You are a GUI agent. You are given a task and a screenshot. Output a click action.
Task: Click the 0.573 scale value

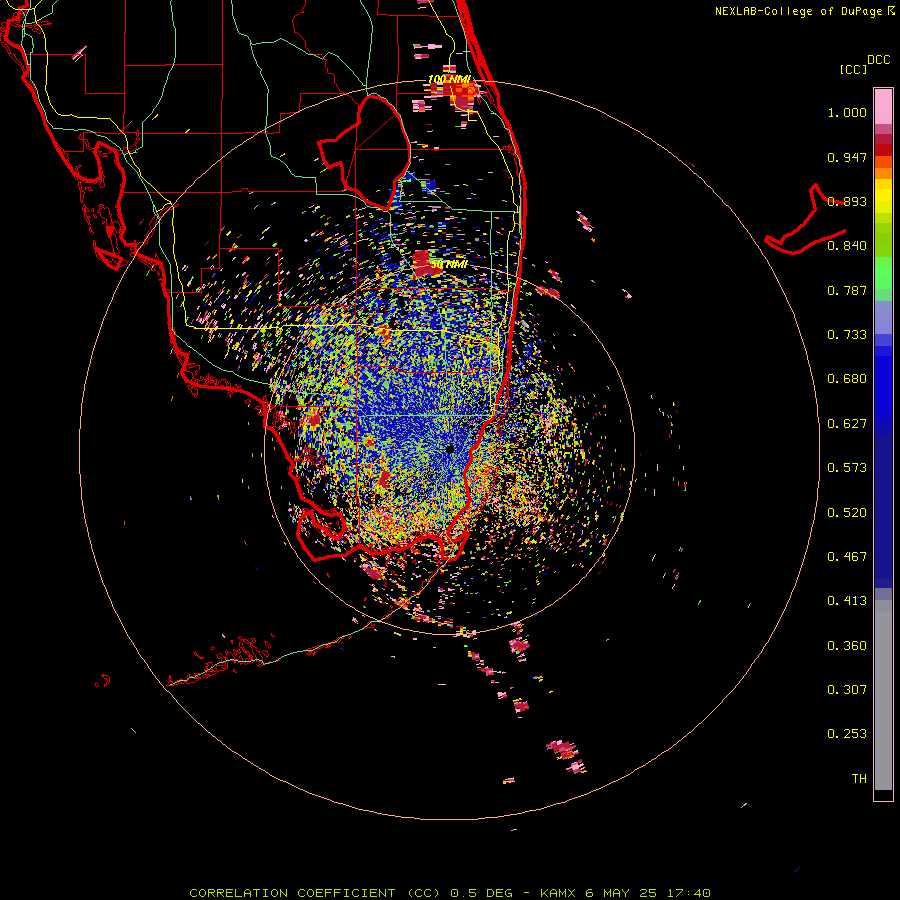pos(847,468)
